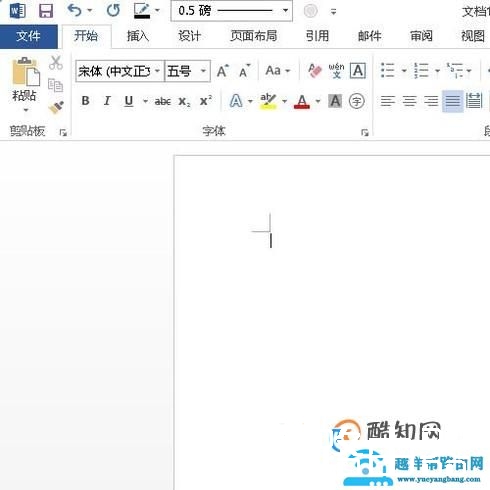Click the Word application icon
Screen dimensions: 490x490
17,11
